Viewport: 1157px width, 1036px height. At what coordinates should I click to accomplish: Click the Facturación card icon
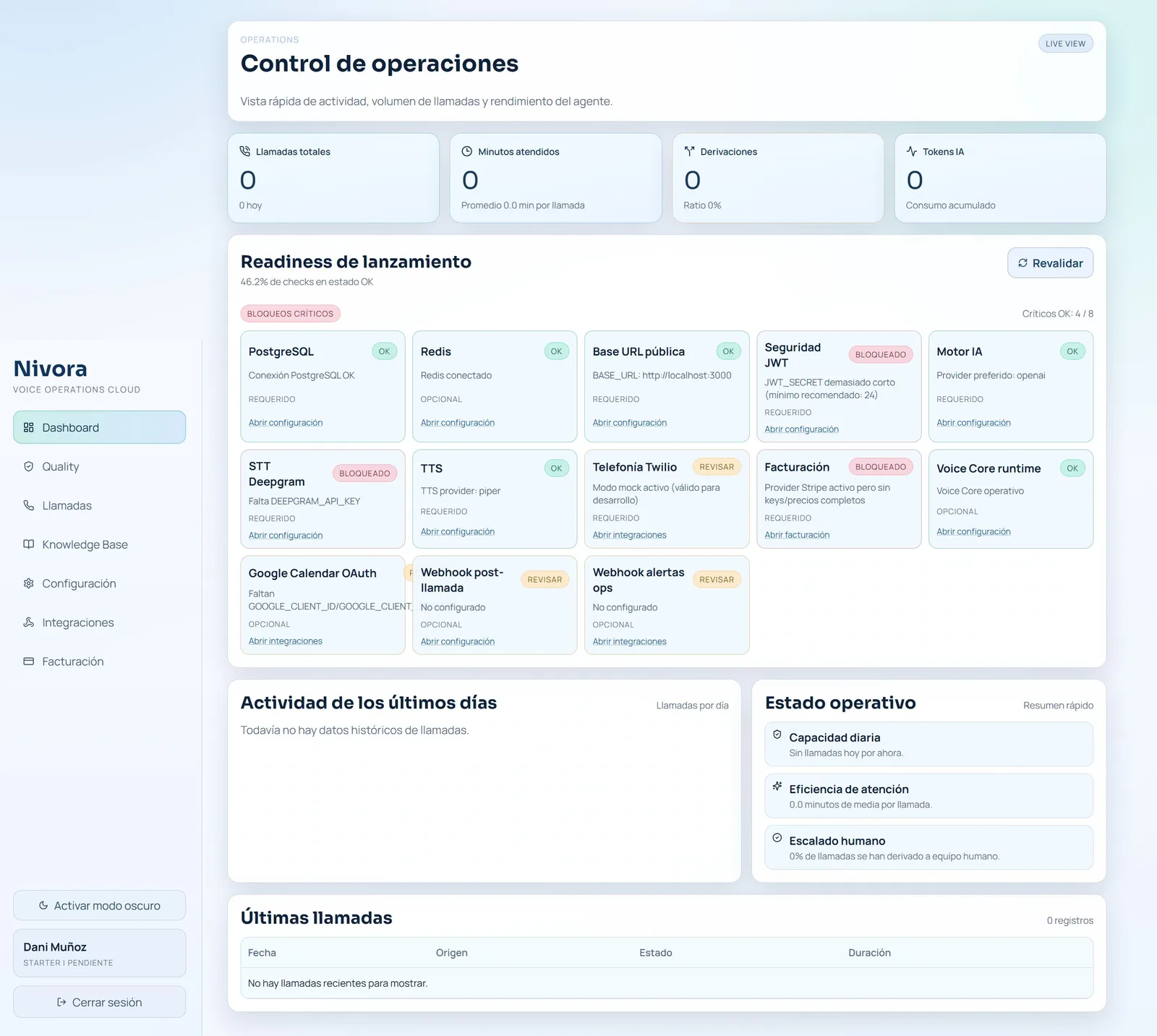point(29,662)
